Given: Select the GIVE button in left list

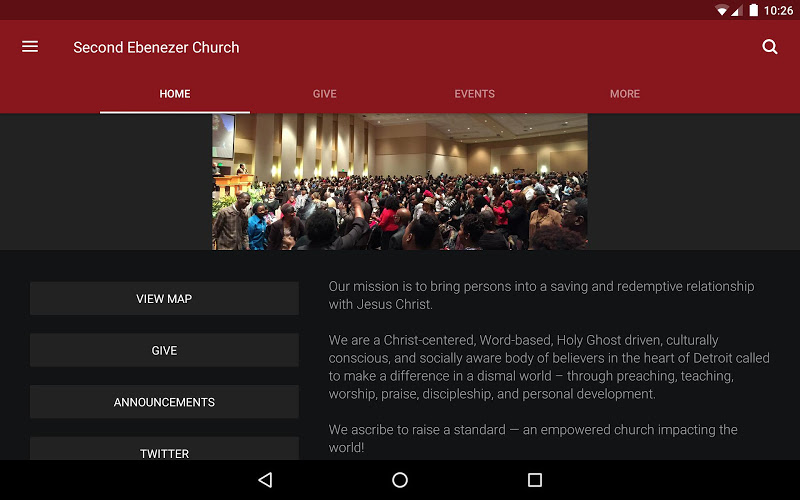Looking at the screenshot, I should coord(164,351).
